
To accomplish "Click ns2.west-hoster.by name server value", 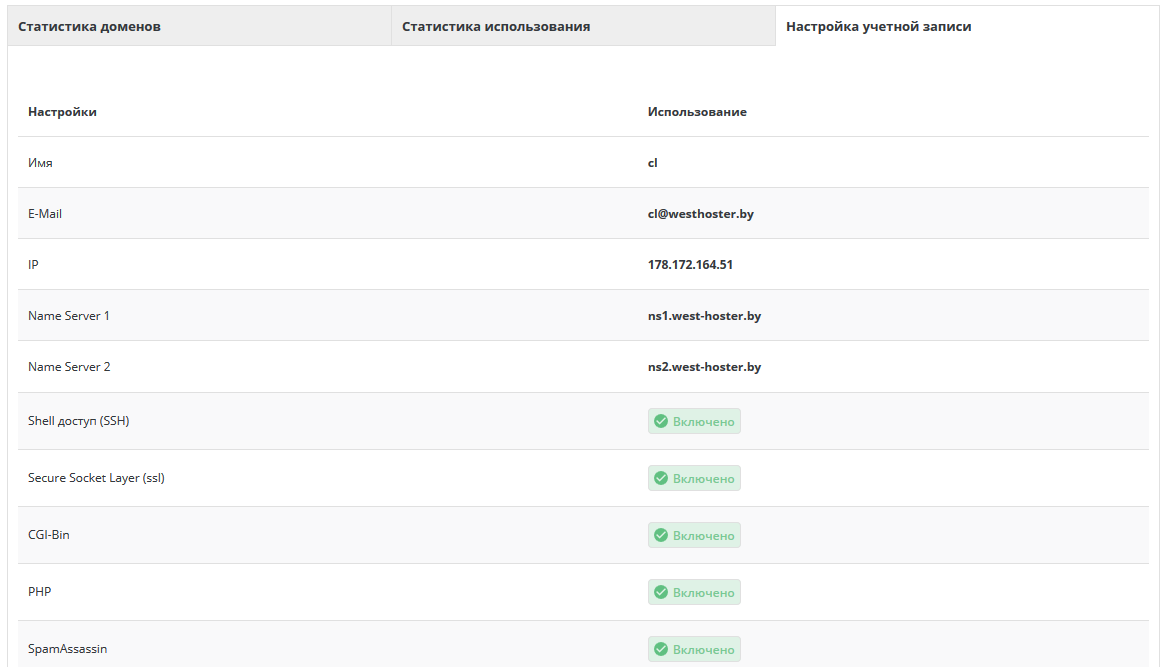I will (x=704, y=367).
